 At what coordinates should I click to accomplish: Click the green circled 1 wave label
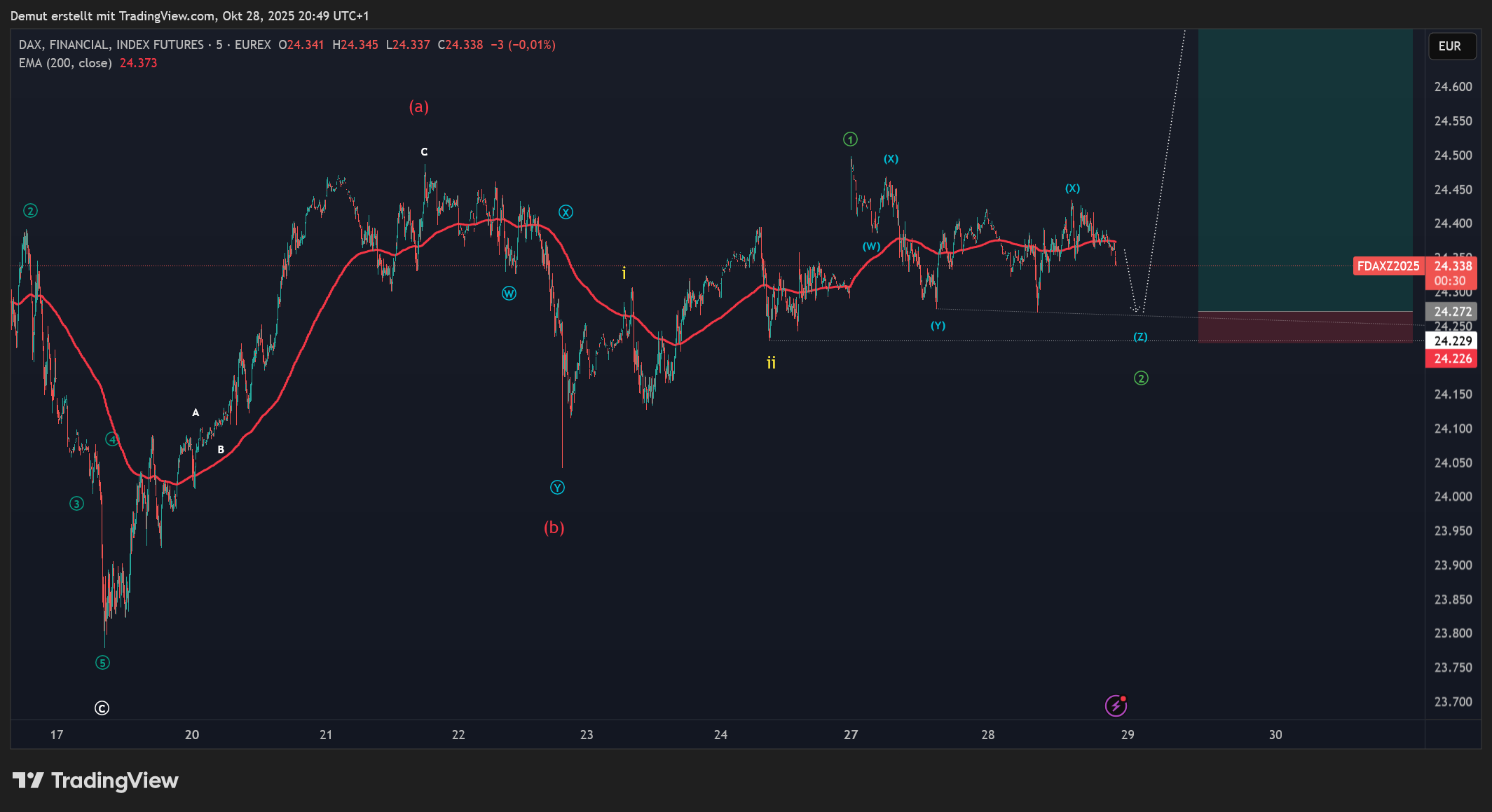point(850,139)
